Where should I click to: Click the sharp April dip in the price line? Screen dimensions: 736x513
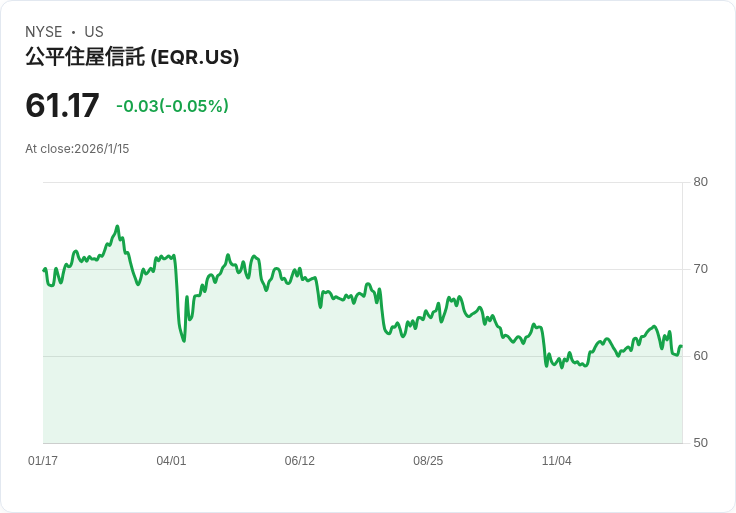pos(184,340)
